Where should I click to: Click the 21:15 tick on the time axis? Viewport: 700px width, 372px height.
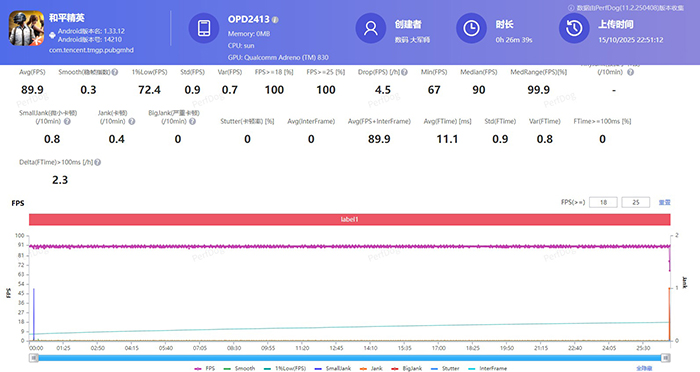tap(541, 348)
